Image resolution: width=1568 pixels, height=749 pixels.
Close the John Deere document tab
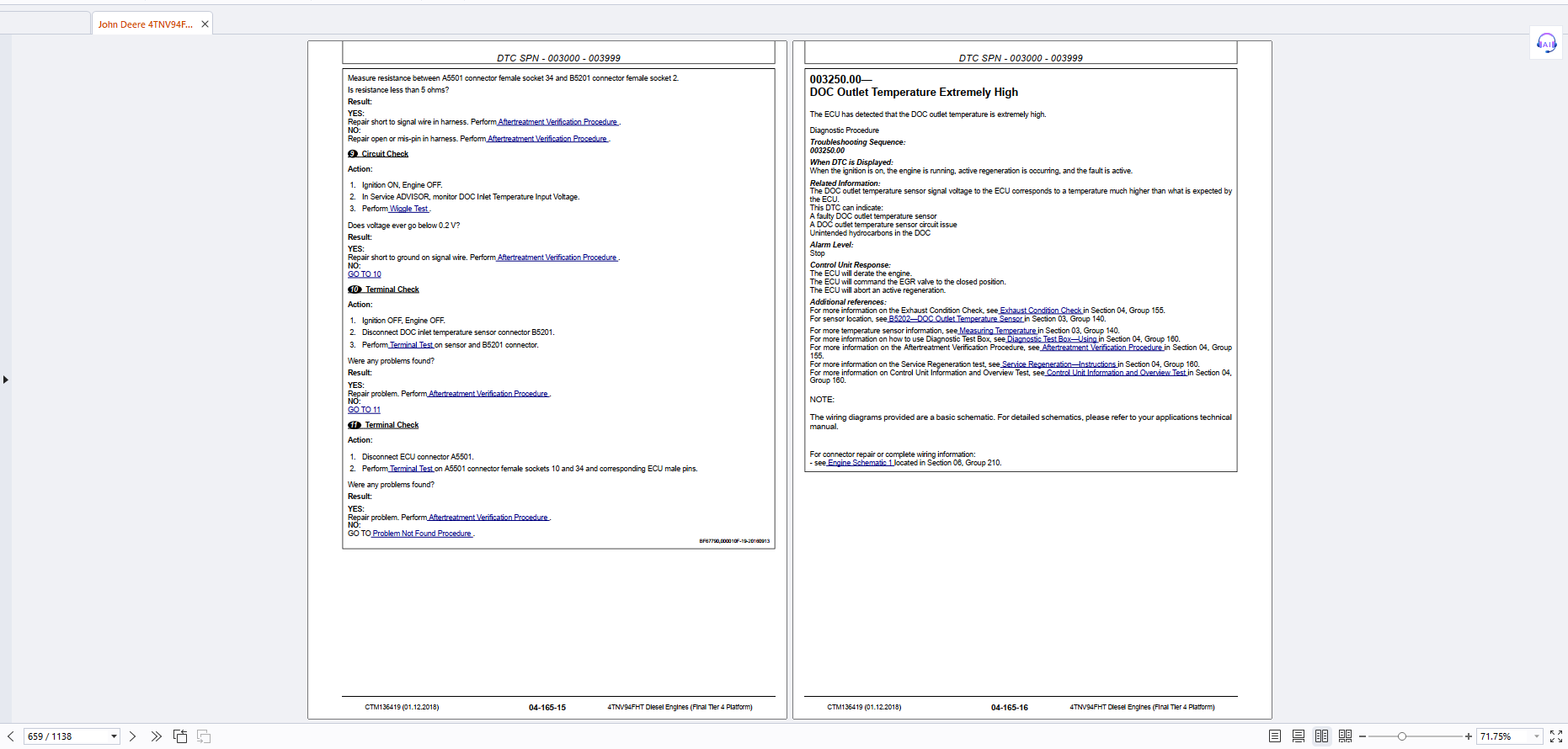pos(205,24)
